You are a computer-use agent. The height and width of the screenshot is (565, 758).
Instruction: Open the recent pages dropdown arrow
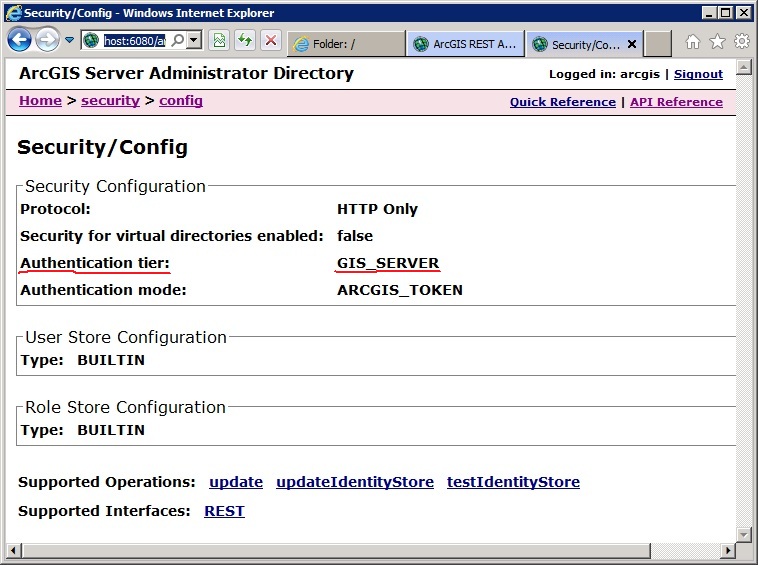click(x=70, y=40)
